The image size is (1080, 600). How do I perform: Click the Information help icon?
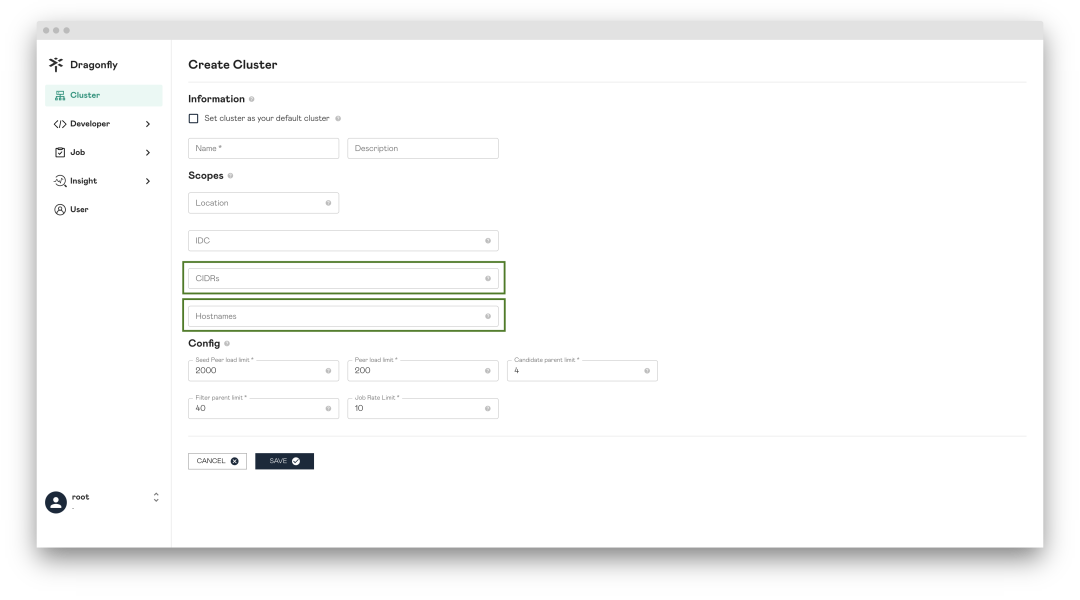[251, 99]
